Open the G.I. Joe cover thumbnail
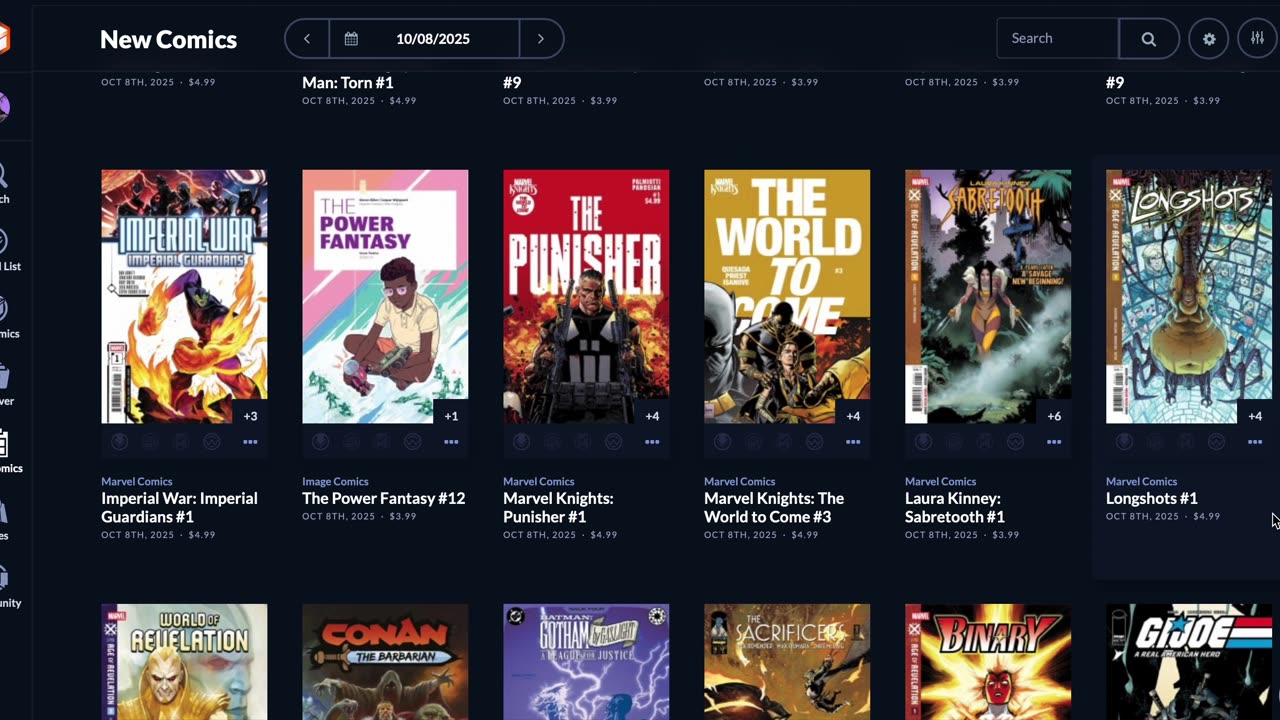 [x=1189, y=662]
